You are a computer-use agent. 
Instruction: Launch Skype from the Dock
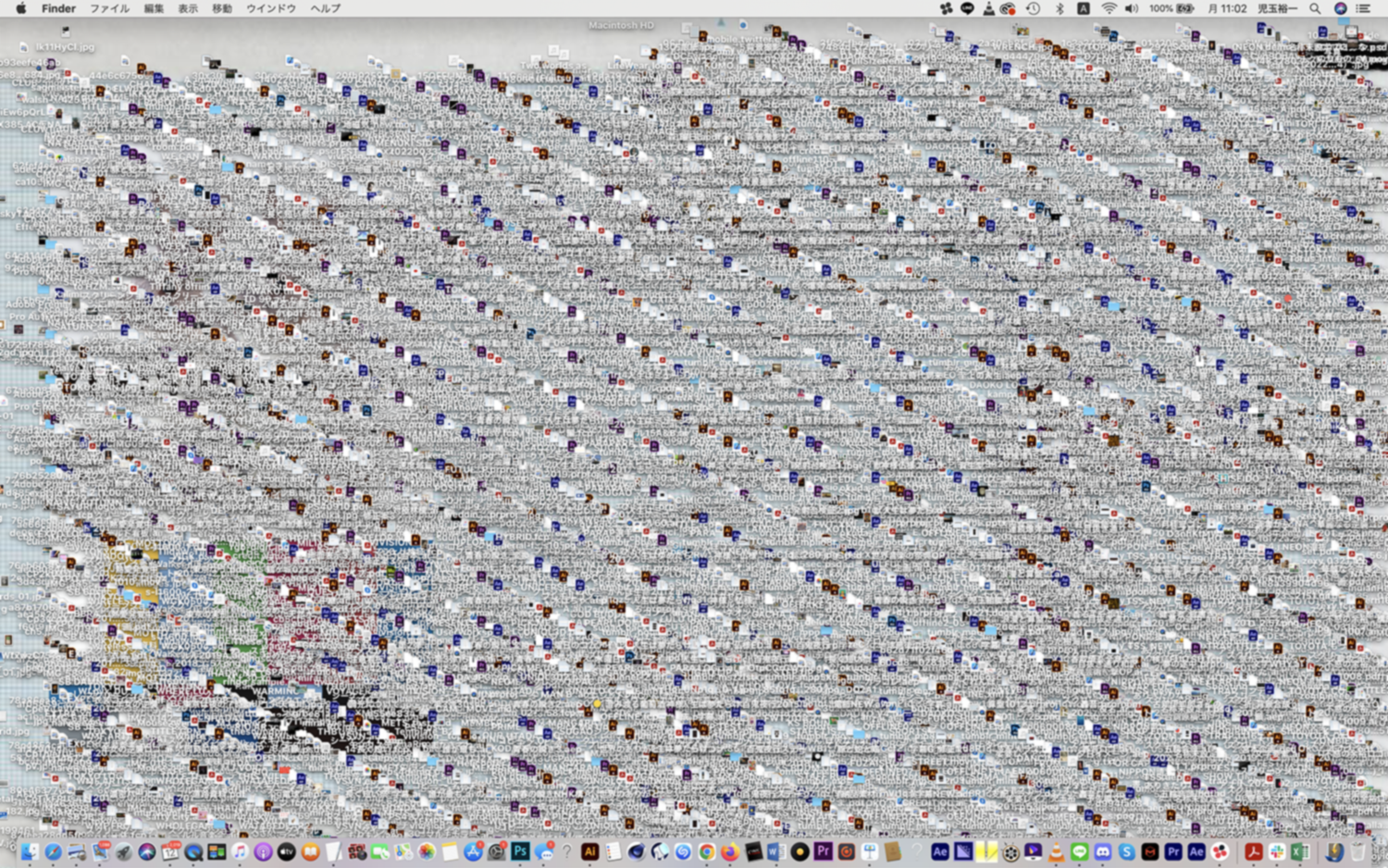point(1127,851)
